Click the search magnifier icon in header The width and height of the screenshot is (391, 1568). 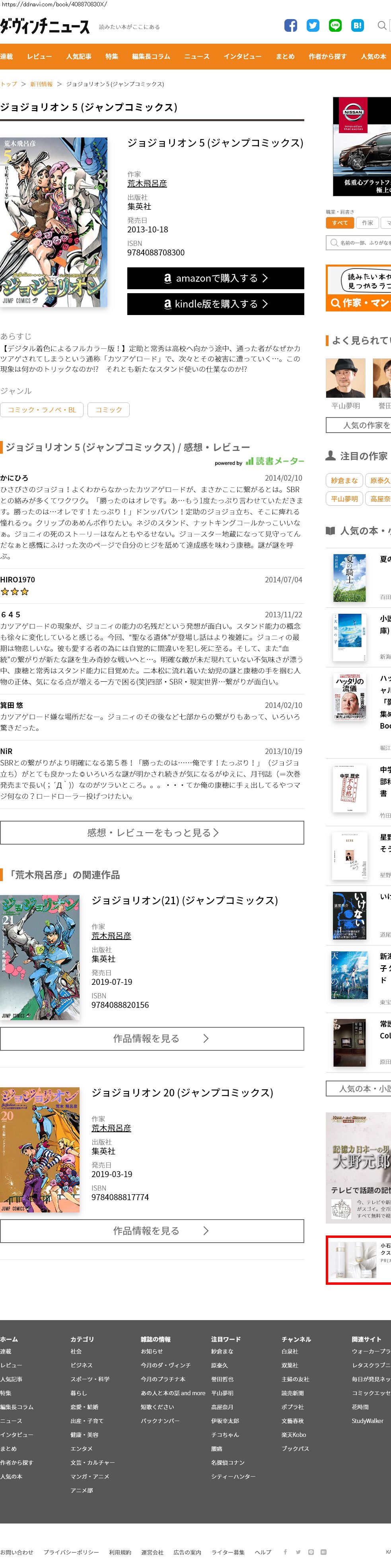[x=382, y=25]
